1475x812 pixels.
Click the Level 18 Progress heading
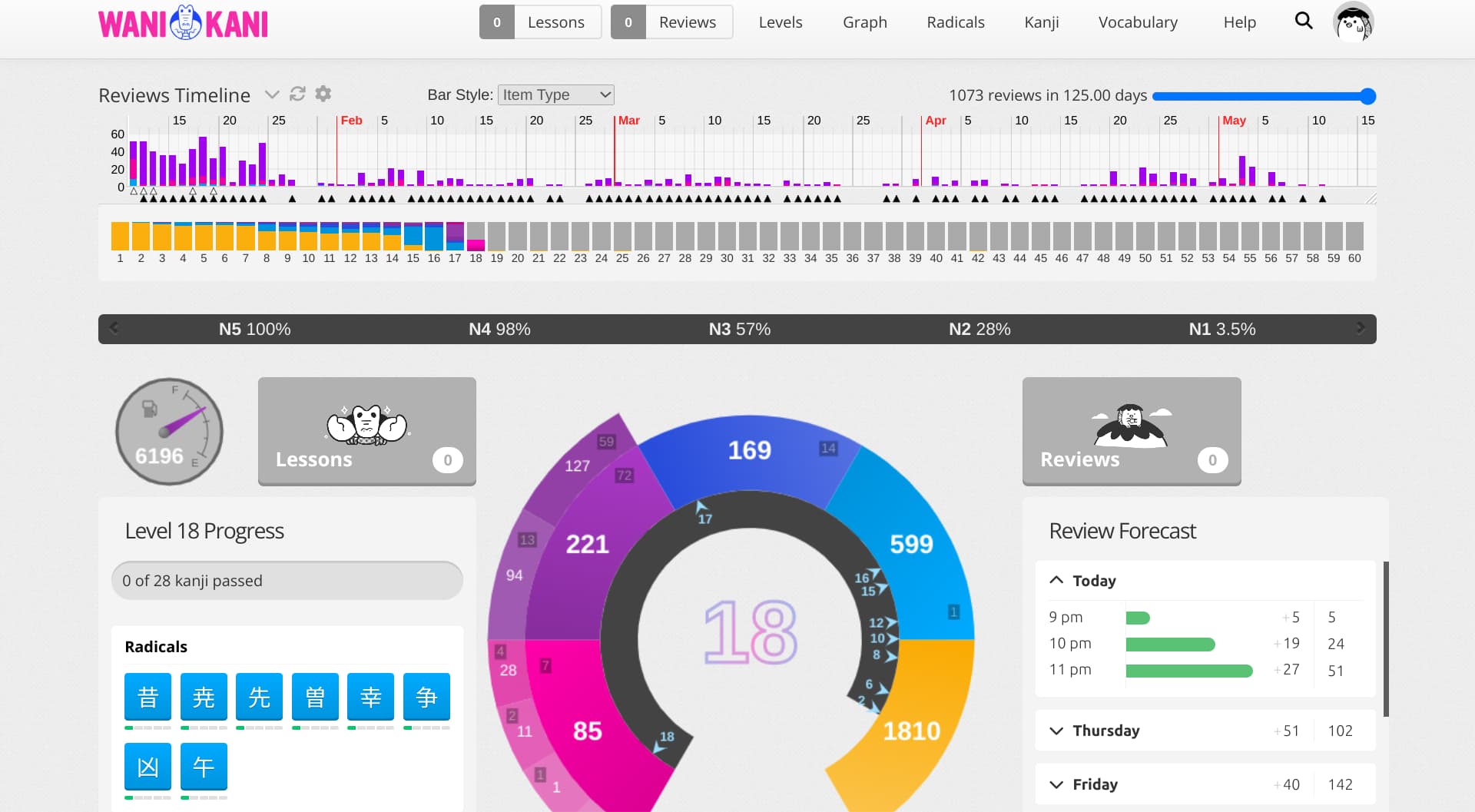pyautogui.click(x=204, y=531)
